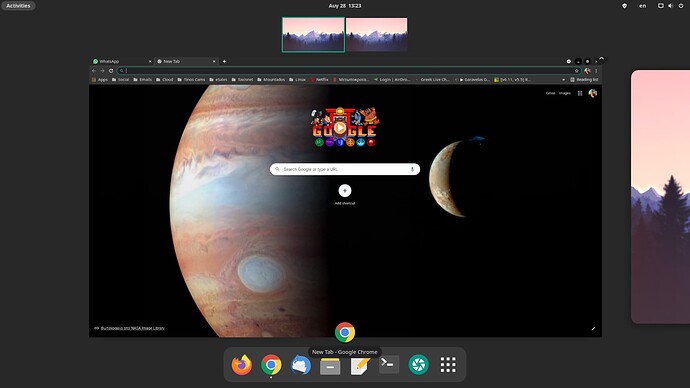Open the 'en' keyboard layout menu
This screenshot has height=388, width=690.
click(642, 6)
